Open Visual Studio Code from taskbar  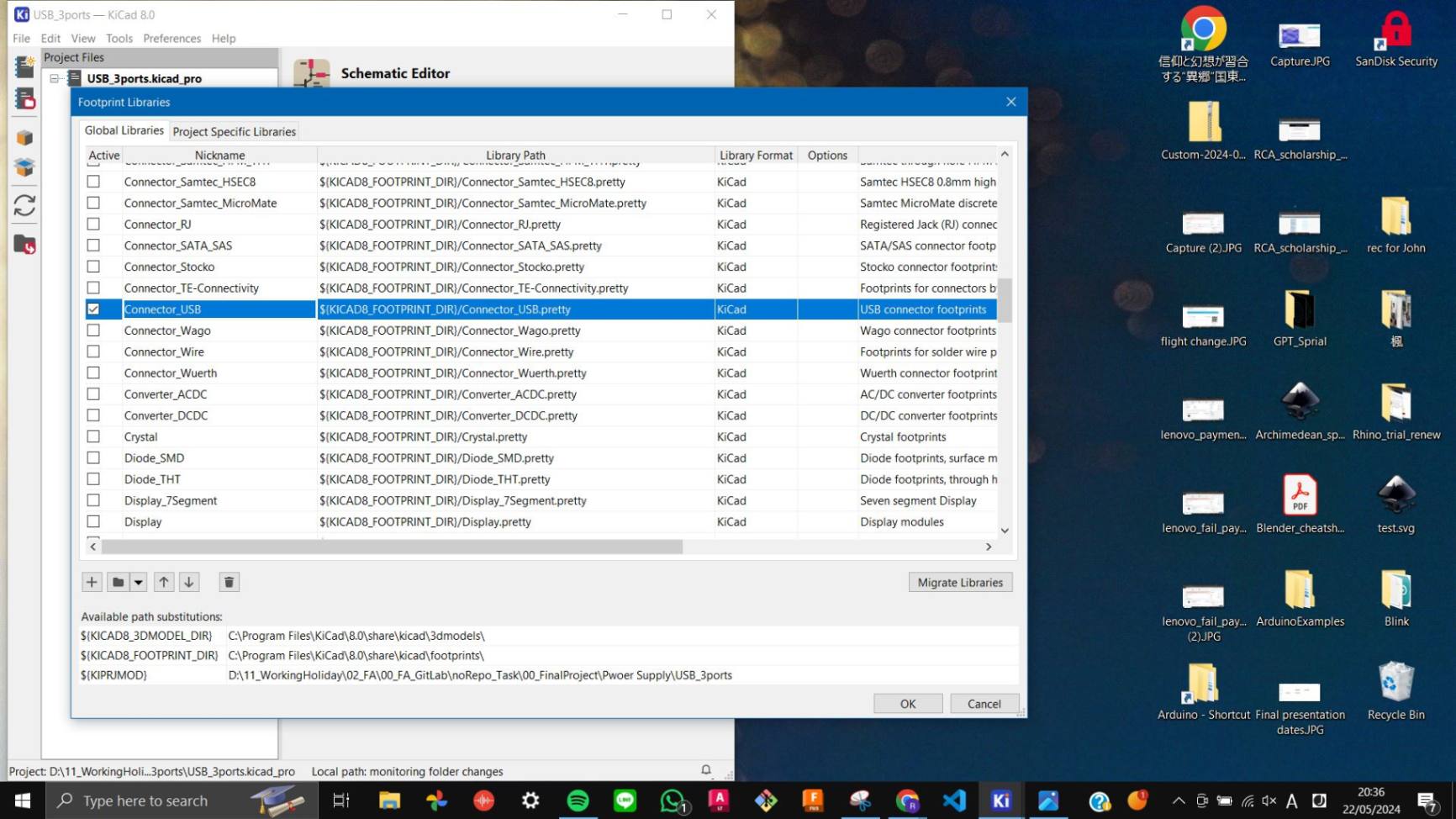[x=954, y=801]
